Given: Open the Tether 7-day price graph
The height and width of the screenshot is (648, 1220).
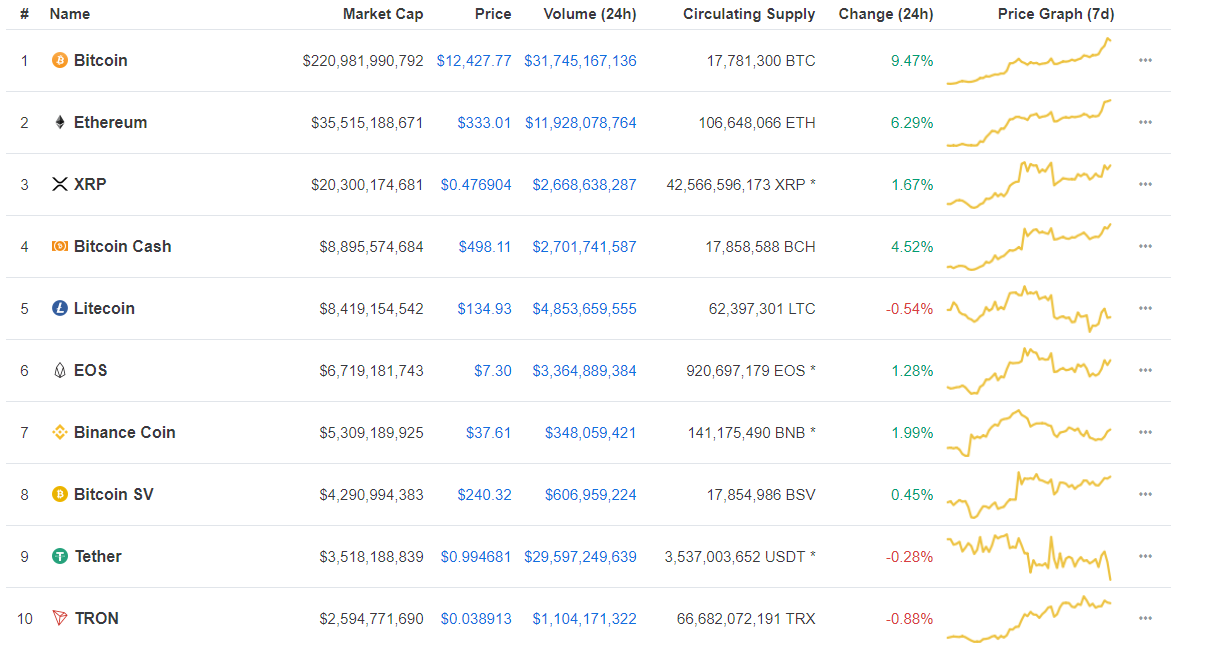Looking at the screenshot, I should coord(1029,557).
